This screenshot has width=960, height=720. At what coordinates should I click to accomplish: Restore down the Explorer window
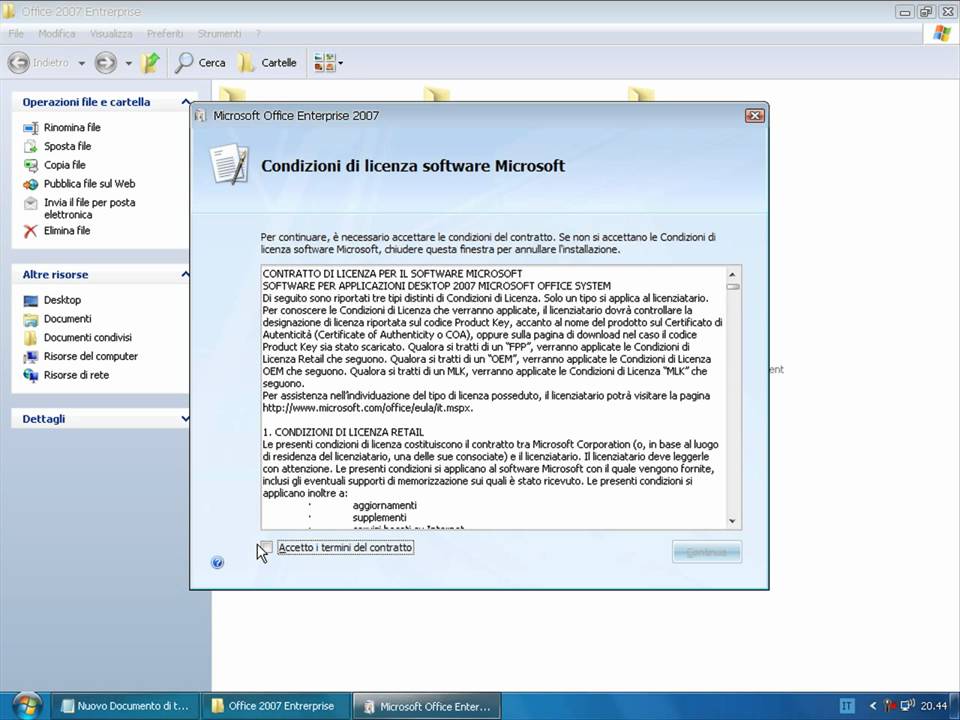[x=926, y=12]
